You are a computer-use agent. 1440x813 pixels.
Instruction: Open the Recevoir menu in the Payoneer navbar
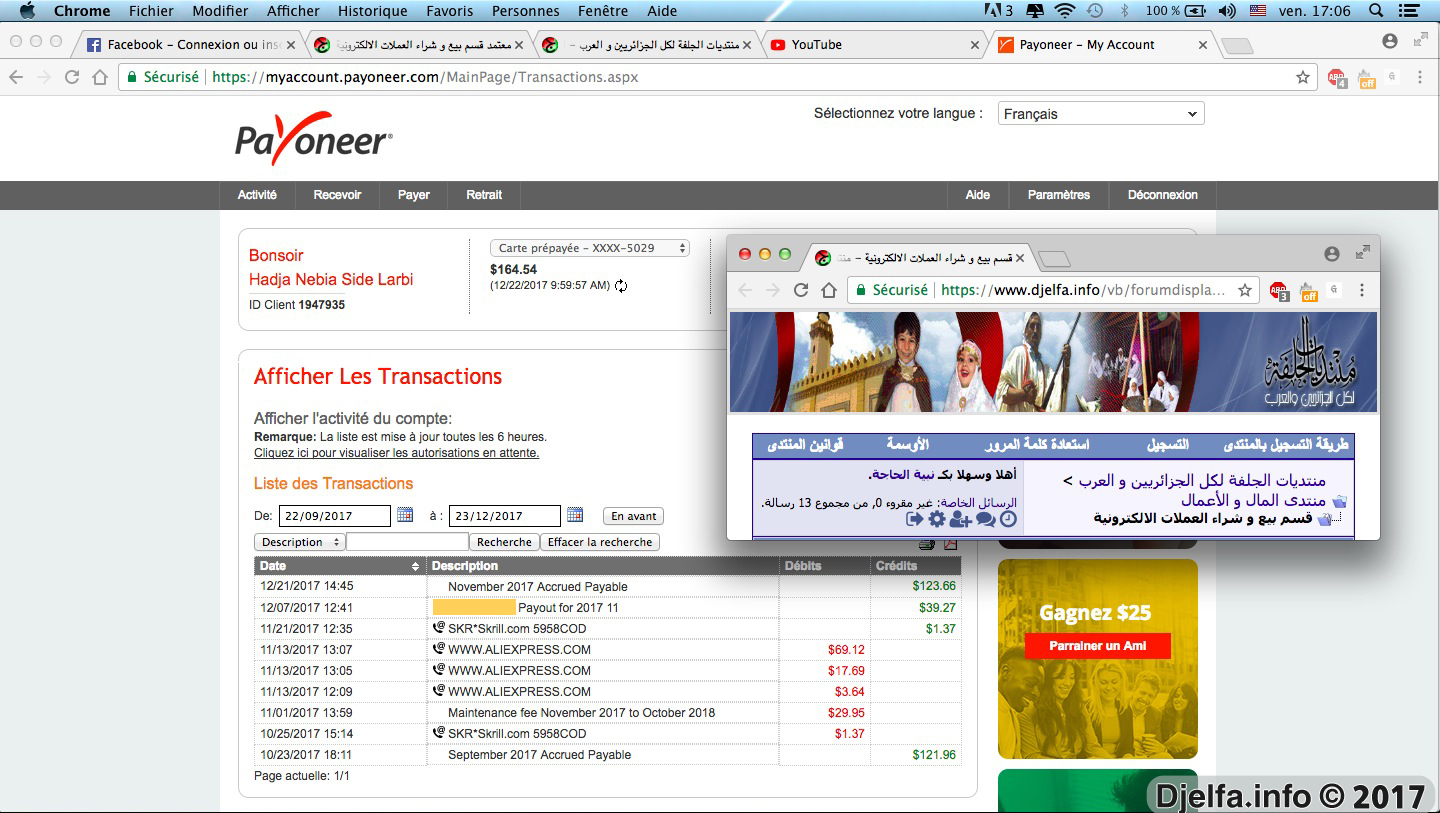[x=337, y=195]
